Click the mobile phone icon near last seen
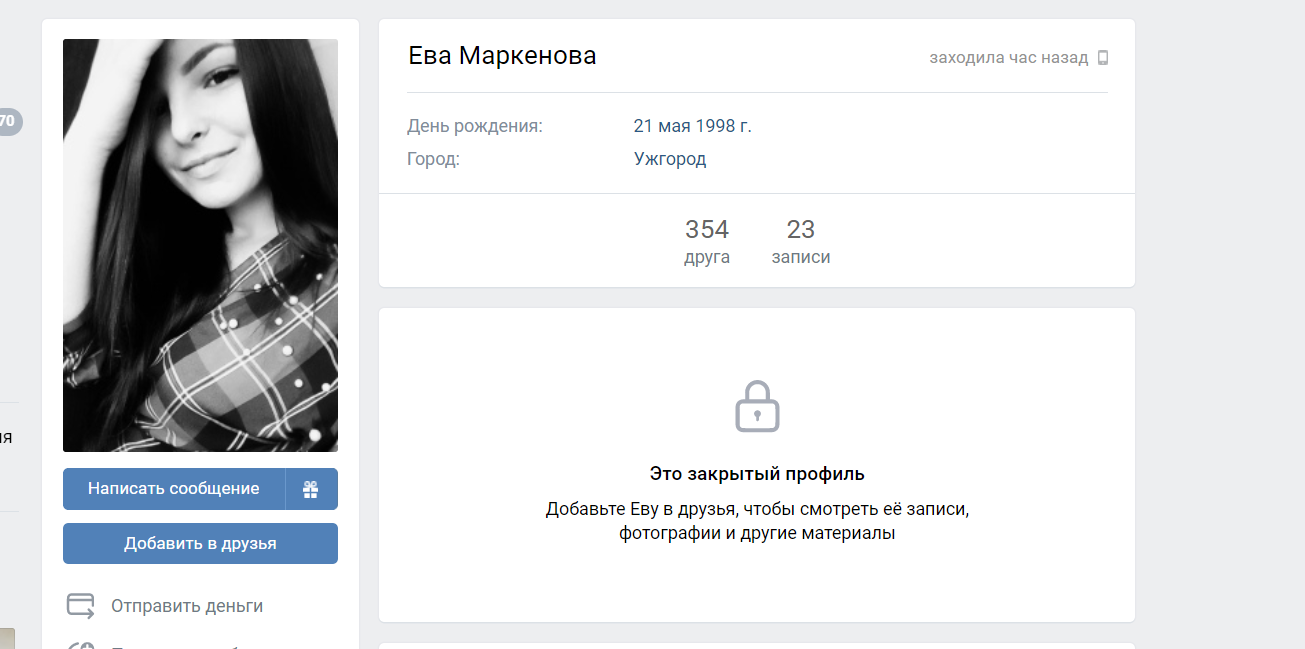 (x=1103, y=58)
